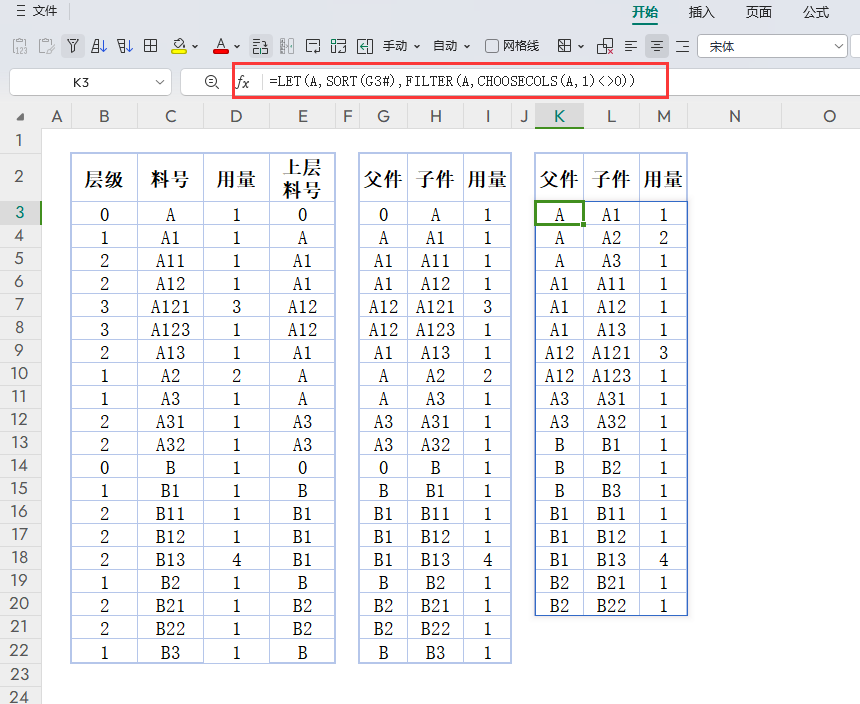Image resolution: width=860 pixels, height=704 pixels.
Task: Click the borders icon
Action: pos(564,46)
